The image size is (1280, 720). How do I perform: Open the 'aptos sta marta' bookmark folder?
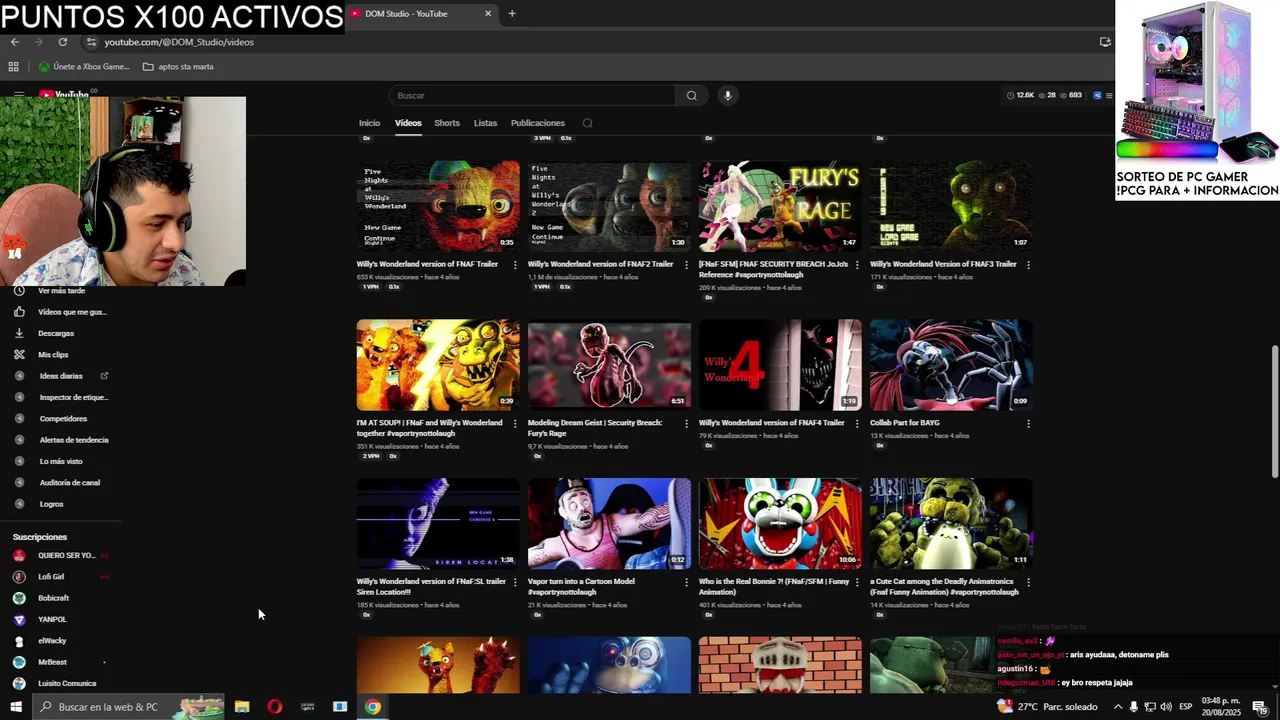pyautogui.click(x=178, y=67)
